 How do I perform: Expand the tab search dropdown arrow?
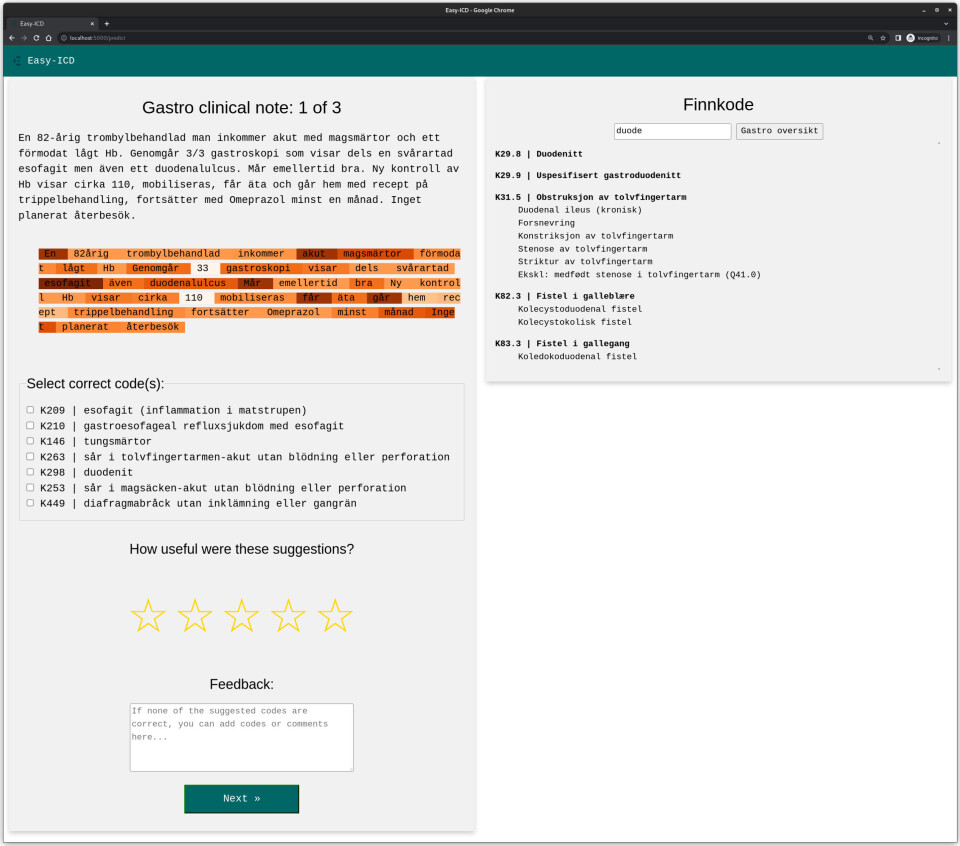click(946, 23)
